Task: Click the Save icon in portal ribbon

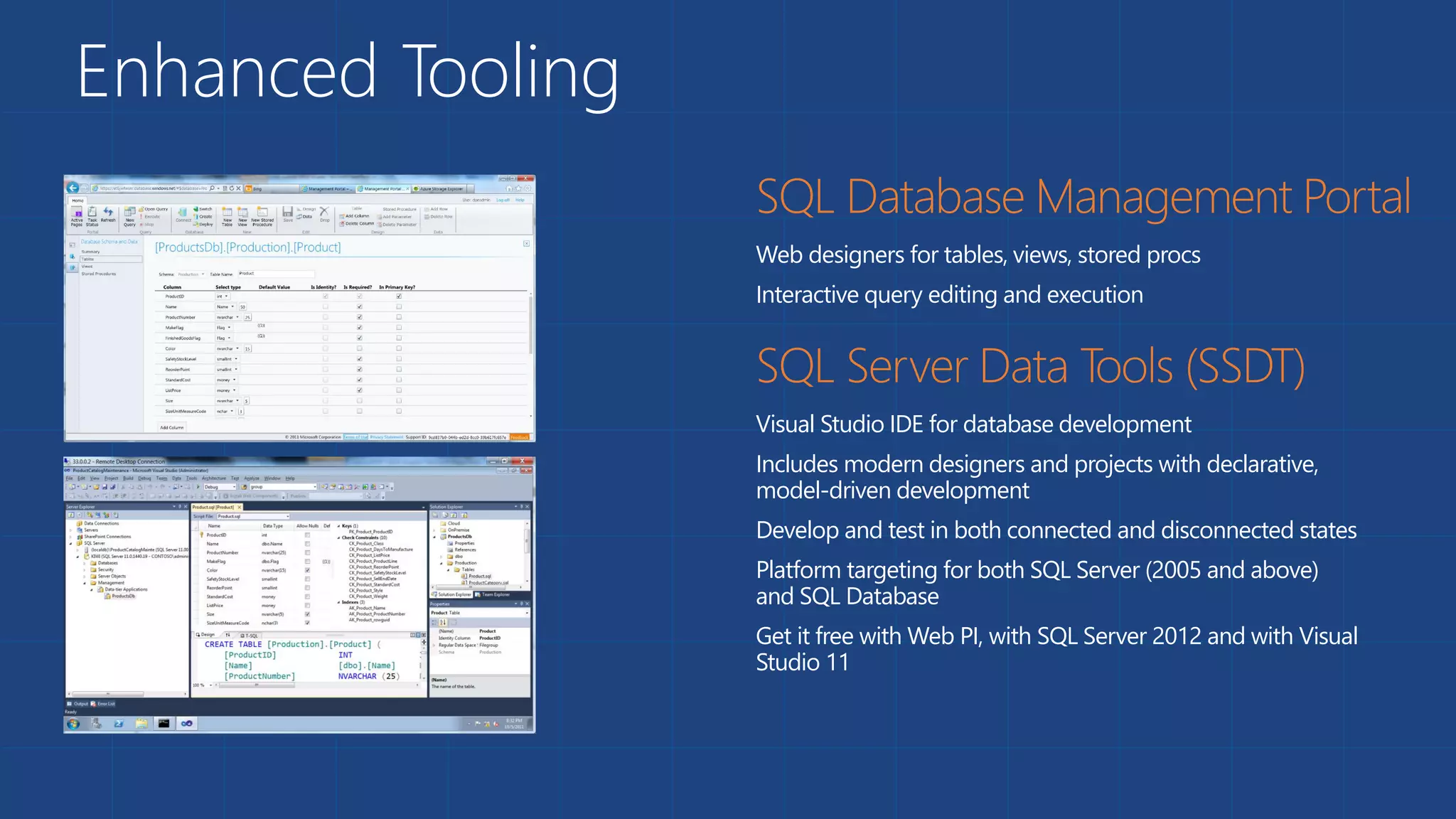Action: 288,214
